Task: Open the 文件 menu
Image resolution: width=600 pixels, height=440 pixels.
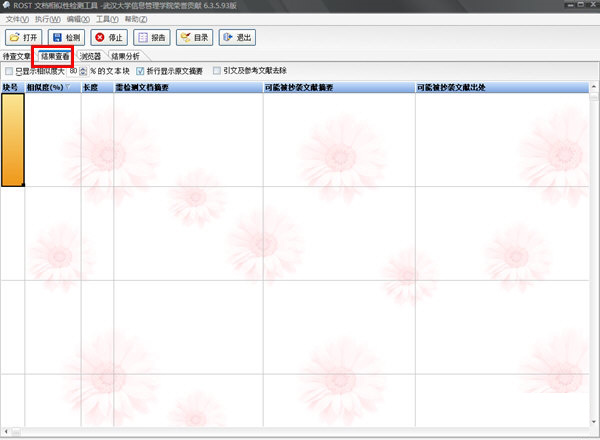Action: pyautogui.click(x=17, y=19)
